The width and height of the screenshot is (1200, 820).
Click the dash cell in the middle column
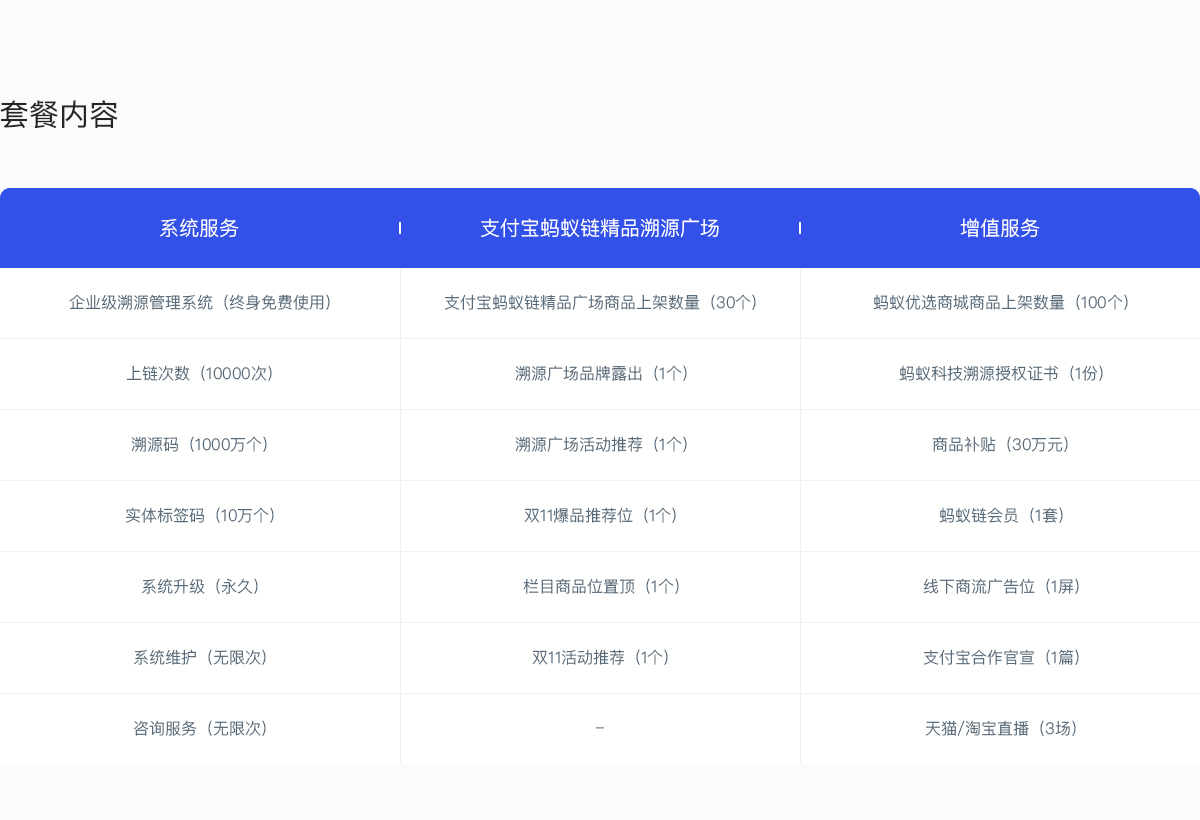tap(600, 729)
